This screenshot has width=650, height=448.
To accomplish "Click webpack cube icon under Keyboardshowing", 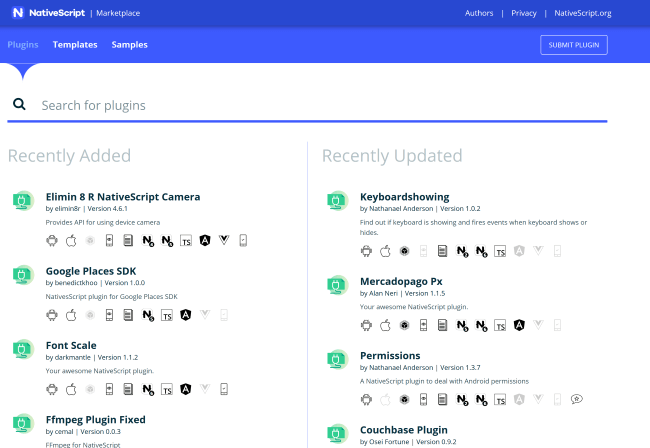I will tap(405, 251).
